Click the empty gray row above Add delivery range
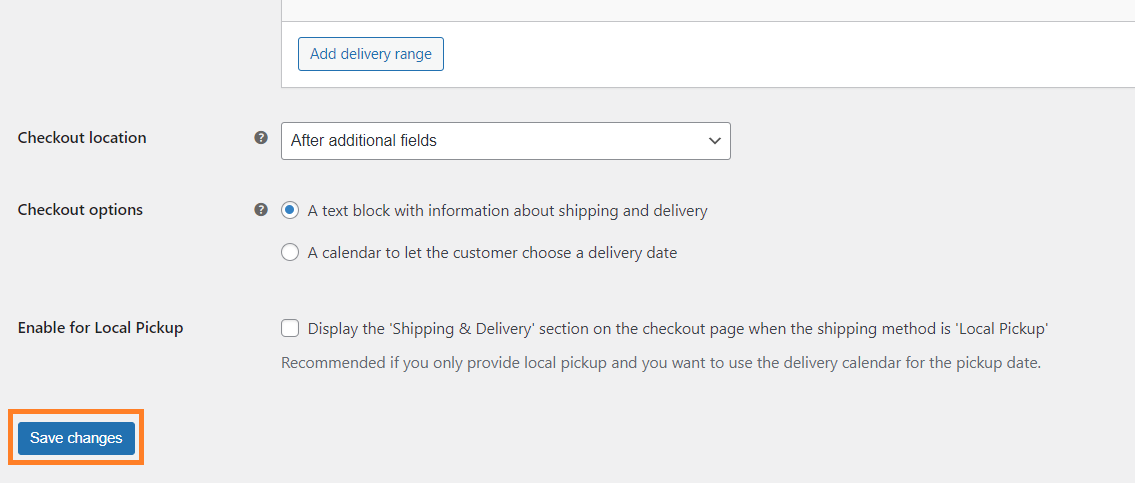 coord(708,10)
